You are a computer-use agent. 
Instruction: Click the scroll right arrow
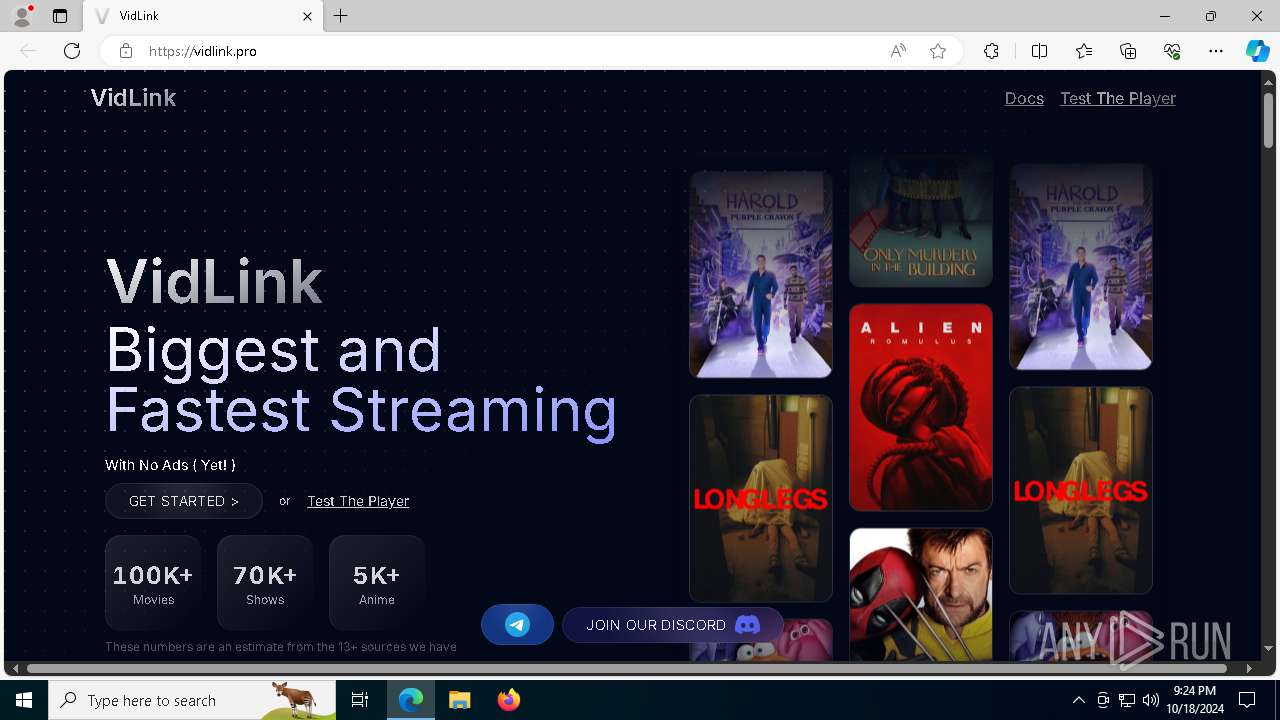[x=1248, y=668]
